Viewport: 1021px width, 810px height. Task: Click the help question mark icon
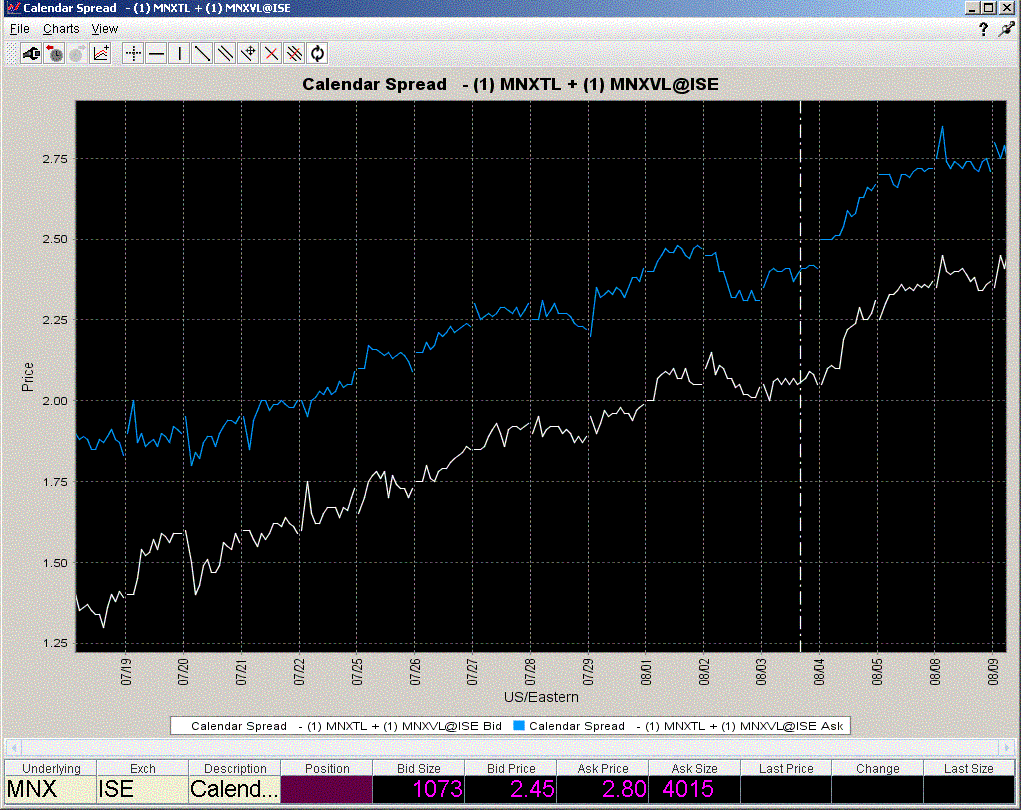click(x=983, y=29)
